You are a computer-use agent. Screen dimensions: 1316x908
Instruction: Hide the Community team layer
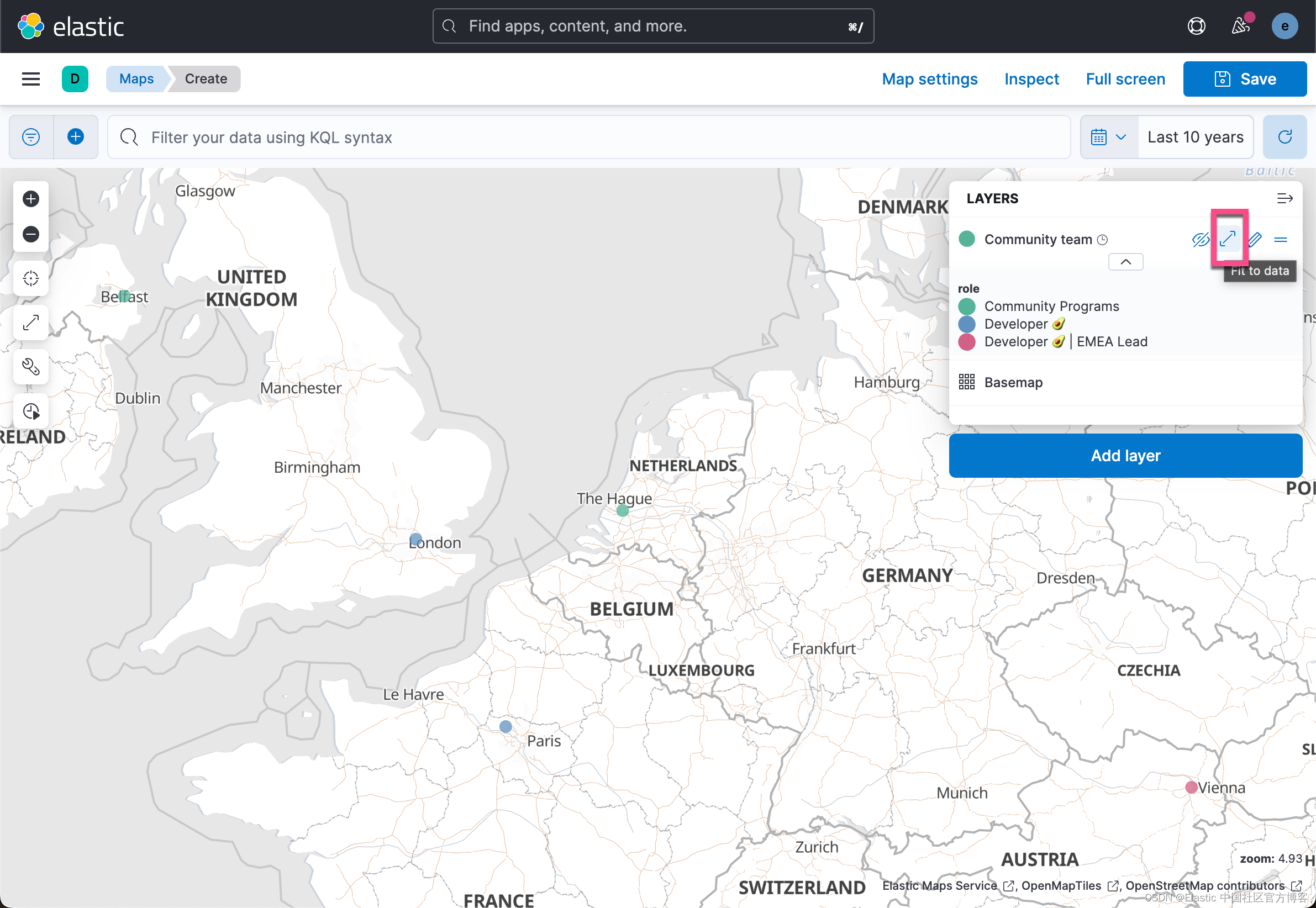[x=1201, y=239]
